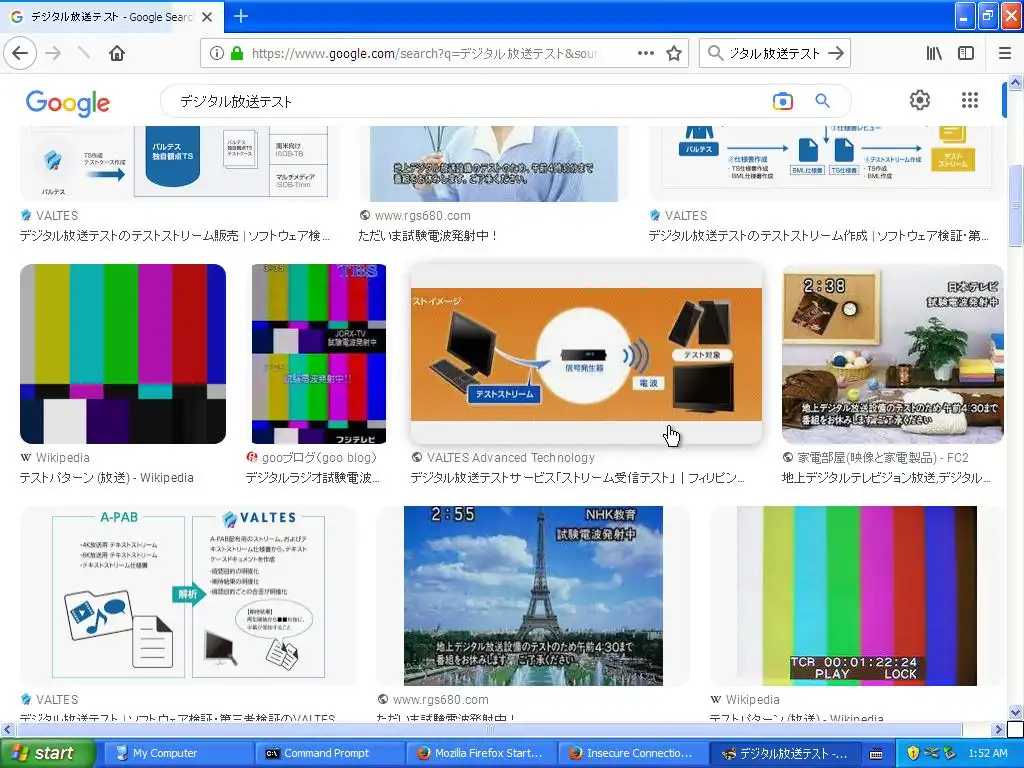The width and height of the screenshot is (1024, 768).
Task: Select the デジタル放送テスト Google Search tab
Action: coord(112,17)
